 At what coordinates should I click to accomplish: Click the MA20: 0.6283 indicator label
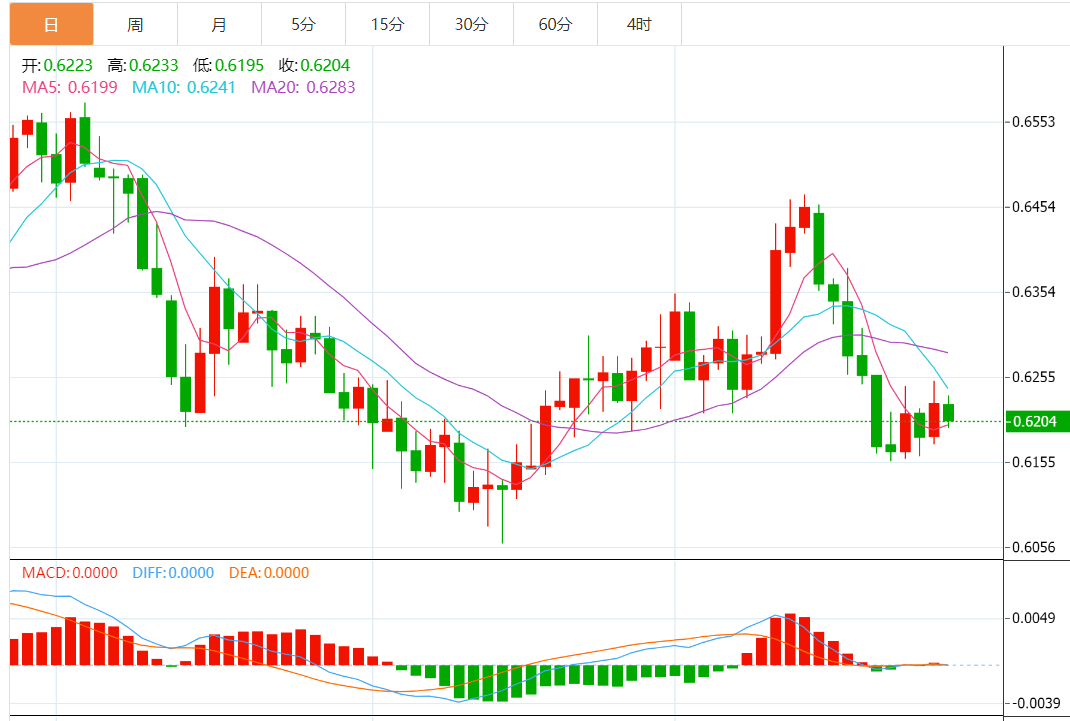click(x=303, y=87)
